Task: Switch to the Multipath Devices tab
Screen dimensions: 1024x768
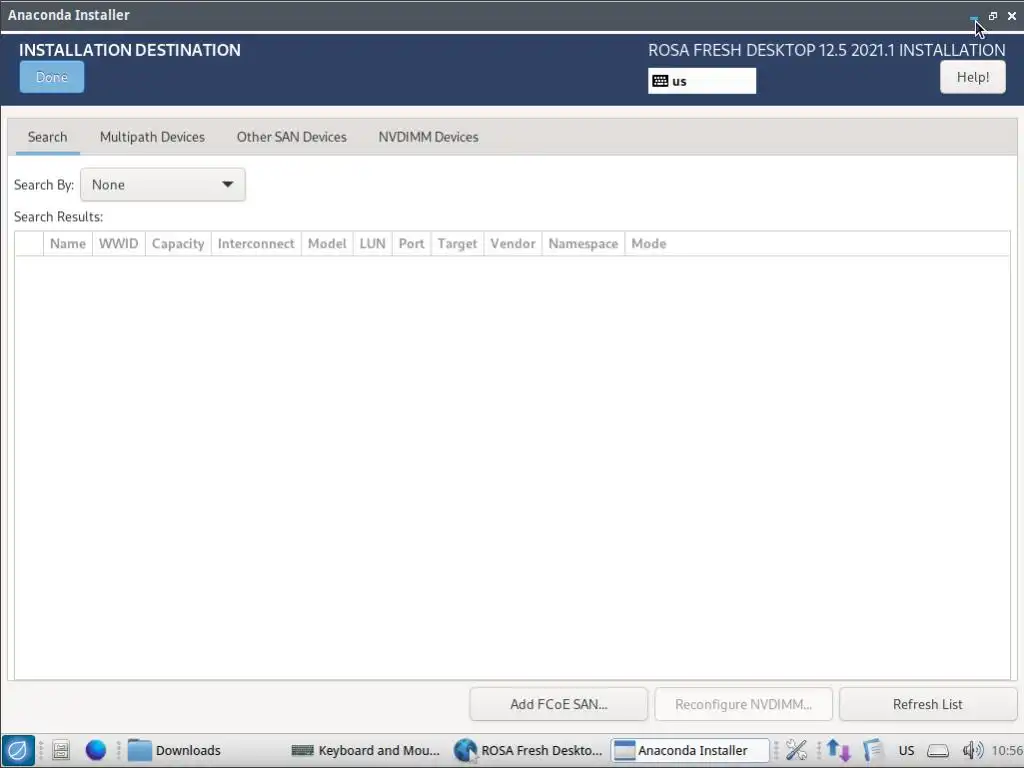Action: [x=152, y=137]
